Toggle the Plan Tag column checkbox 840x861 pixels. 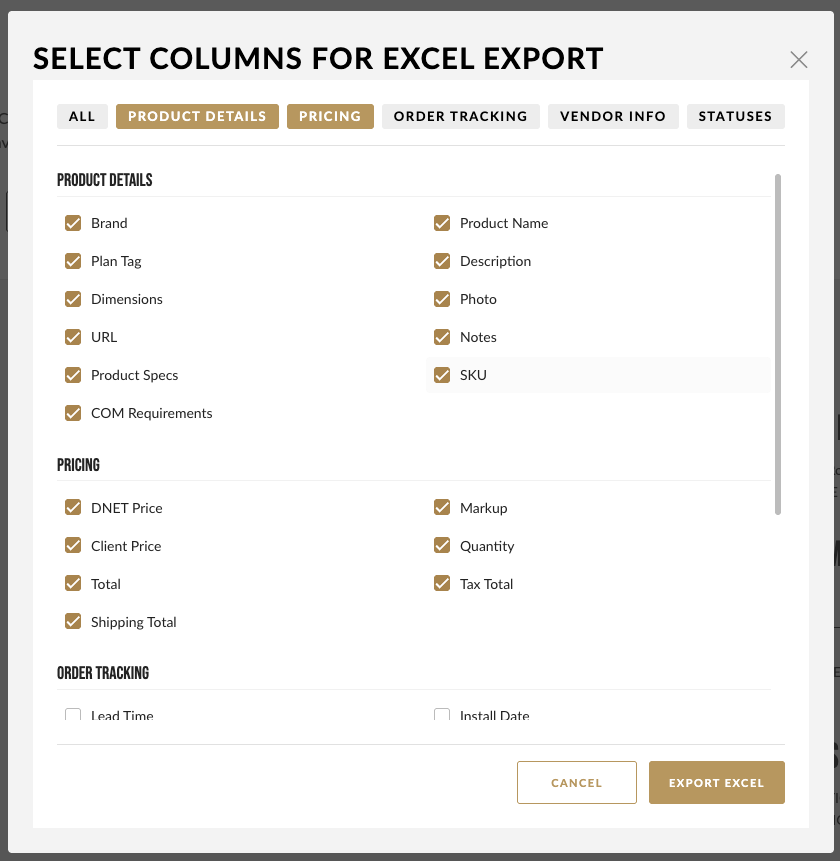click(73, 261)
